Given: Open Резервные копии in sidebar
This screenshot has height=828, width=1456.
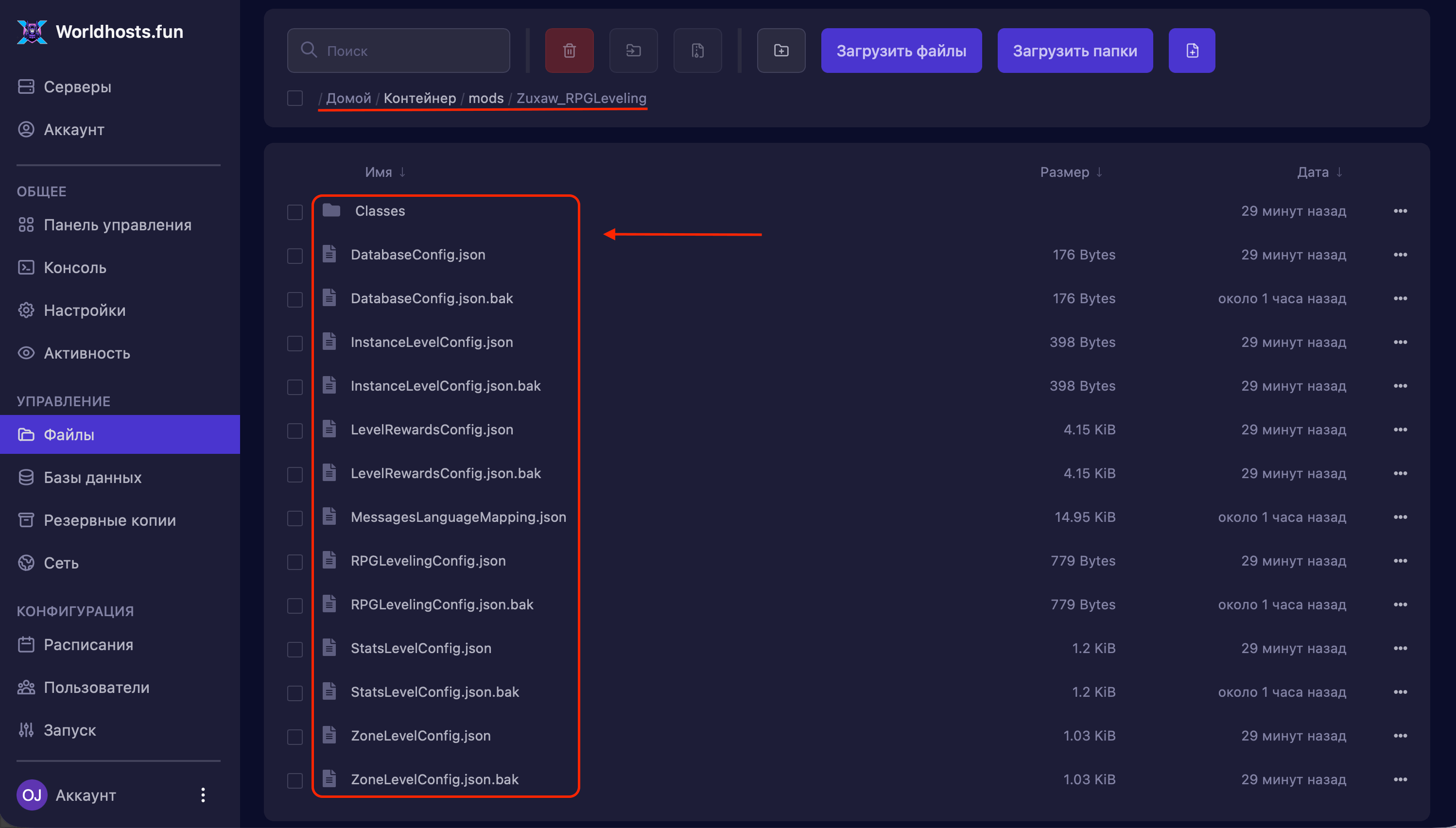Looking at the screenshot, I should pyautogui.click(x=109, y=520).
